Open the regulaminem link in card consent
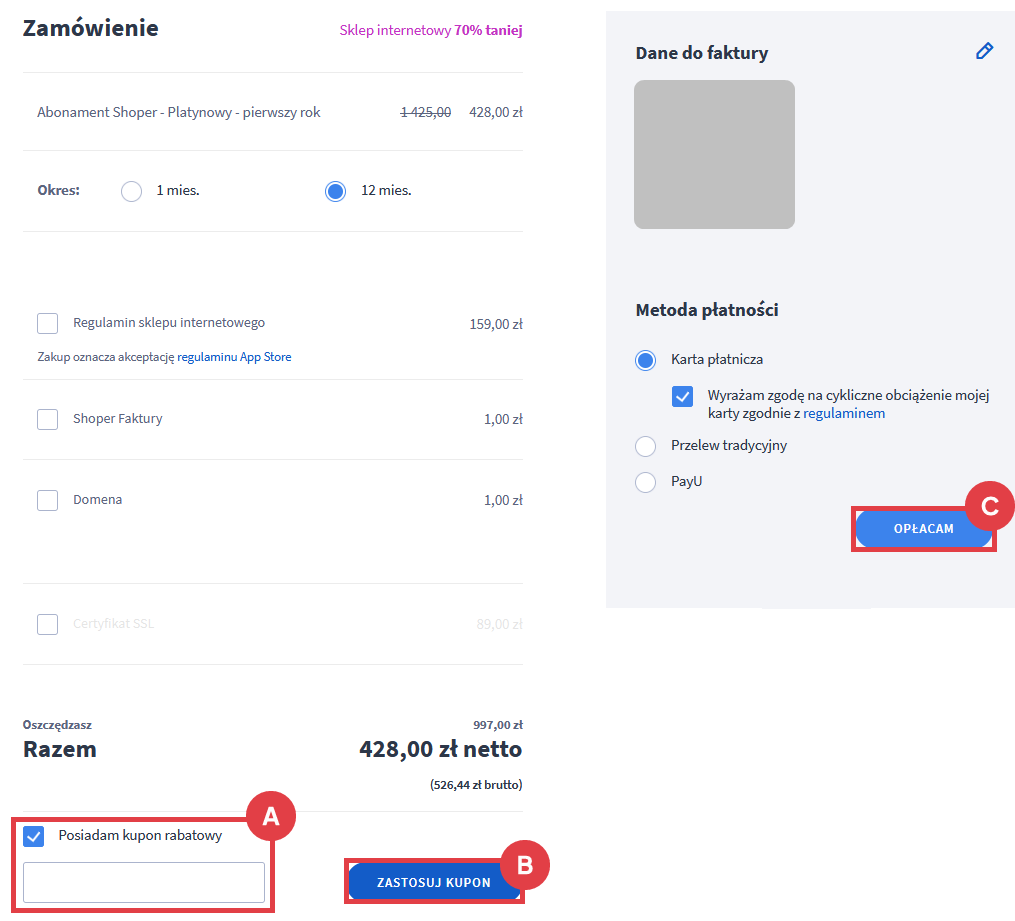The height and width of the screenshot is (921, 1015). click(844, 414)
